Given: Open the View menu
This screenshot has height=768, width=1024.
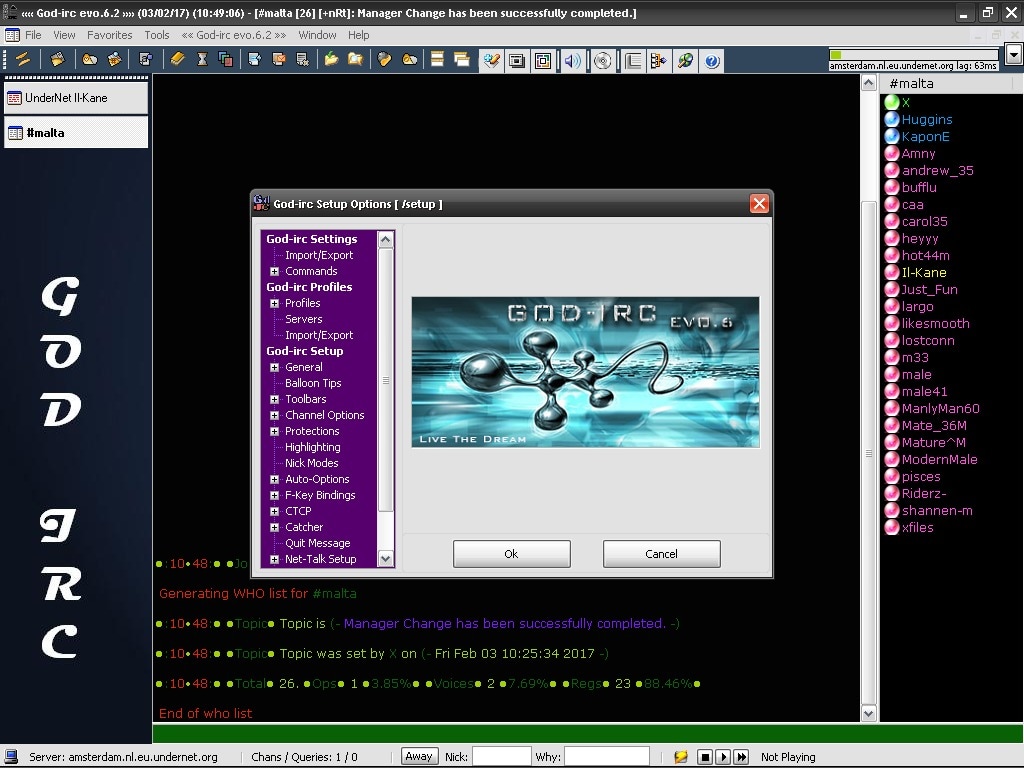Looking at the screenshot, I should tap(64, 35).
